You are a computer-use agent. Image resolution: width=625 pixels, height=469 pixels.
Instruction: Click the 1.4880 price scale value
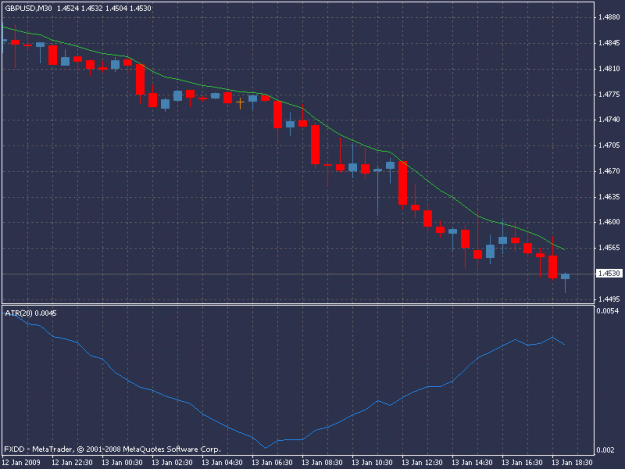coord(609,17)
